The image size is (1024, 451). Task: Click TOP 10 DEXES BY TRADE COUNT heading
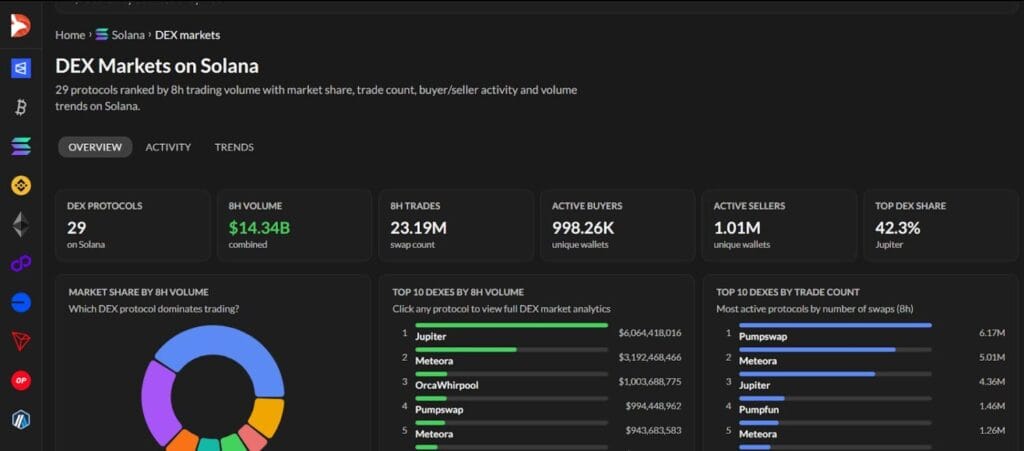[788, 292]
